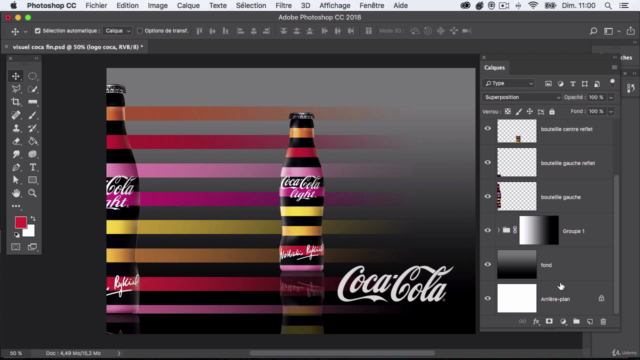Viewport: 640px width, 360px height.
Task: Open the search icon in options bar
Action: point(593,31)
